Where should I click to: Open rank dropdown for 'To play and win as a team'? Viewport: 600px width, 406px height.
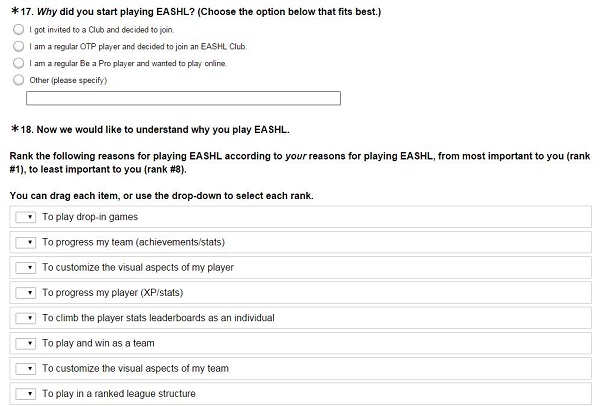pyautogui.click(x=26, y=343)
